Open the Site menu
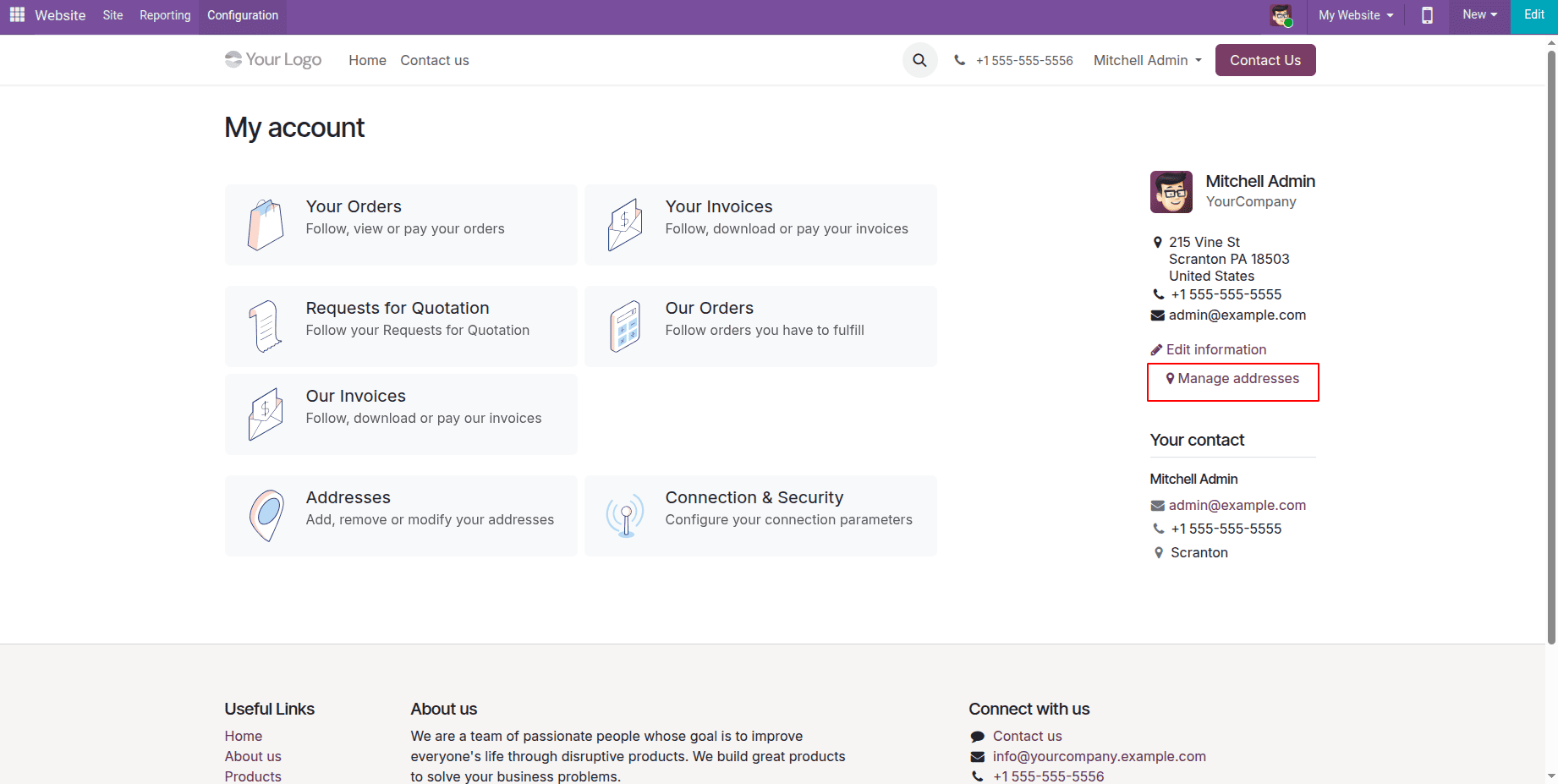1558x784 pixels. 112,15
